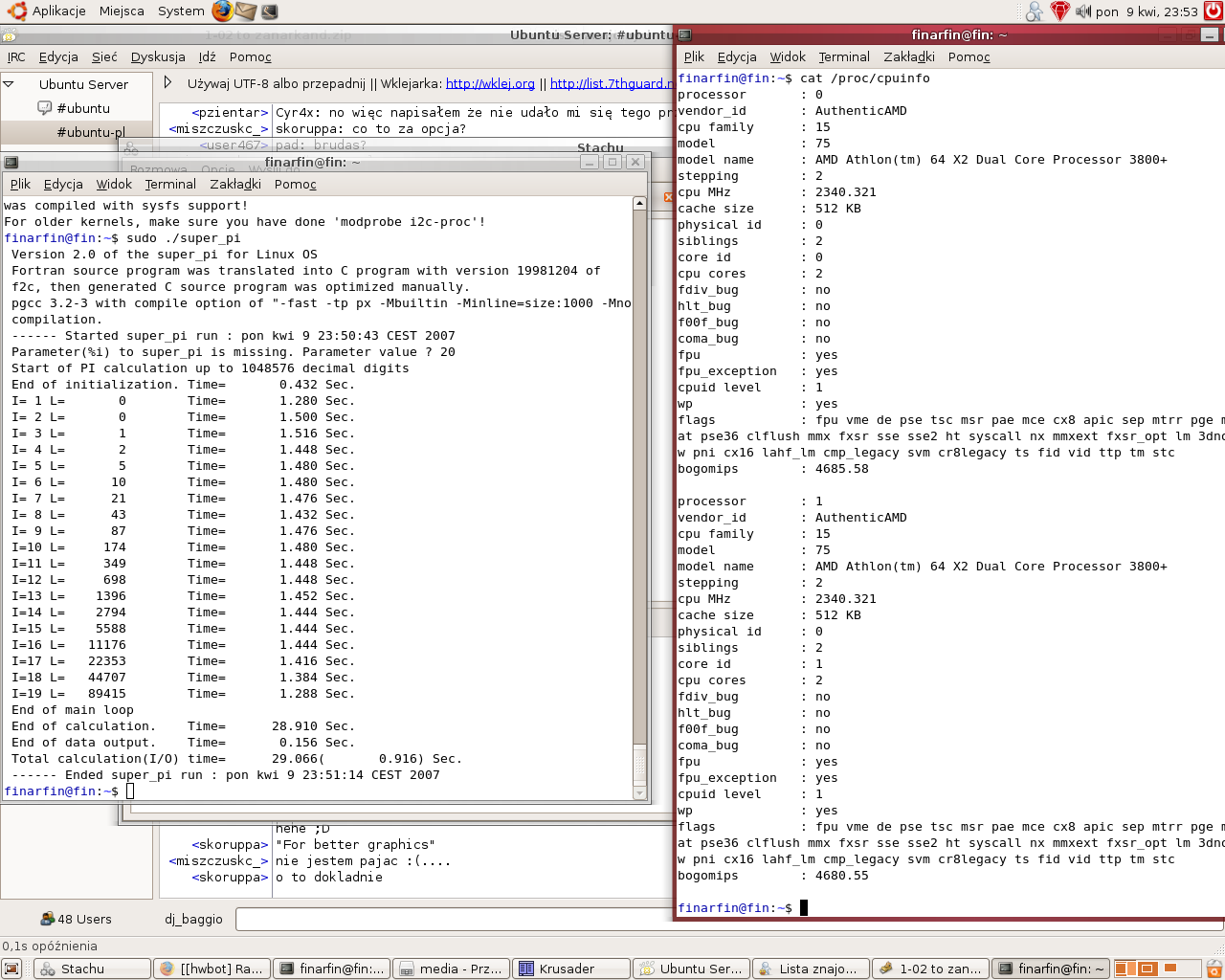
Task: Launch terminal from the top panel icon
Action: pos(269,11)
